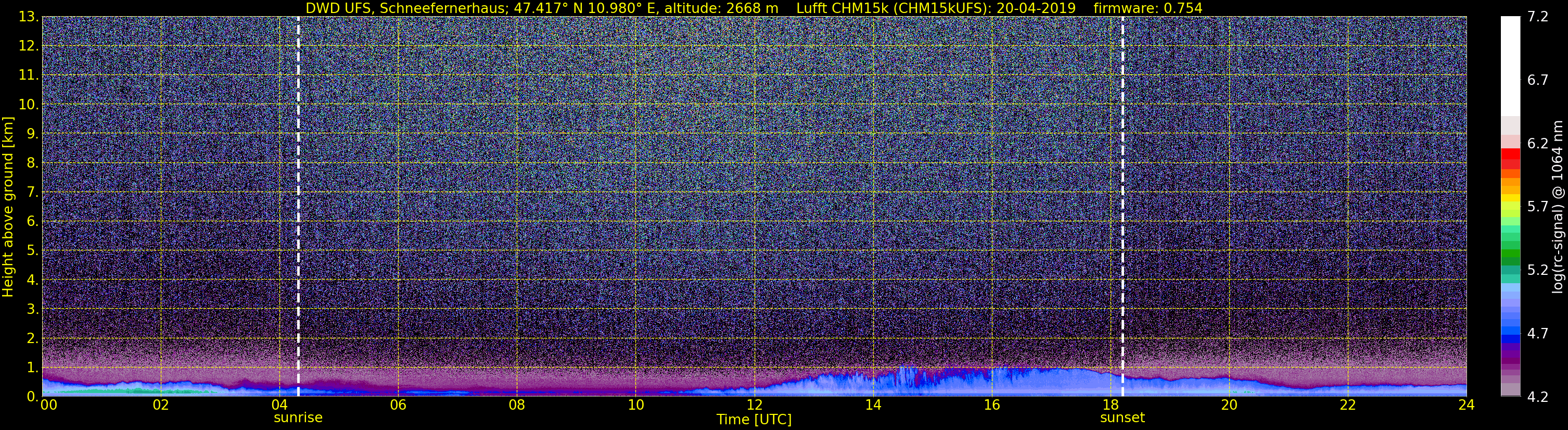Click the '13.' height tick label
The height and width of the screenshot is (430, 1568).
pos(29,17)
